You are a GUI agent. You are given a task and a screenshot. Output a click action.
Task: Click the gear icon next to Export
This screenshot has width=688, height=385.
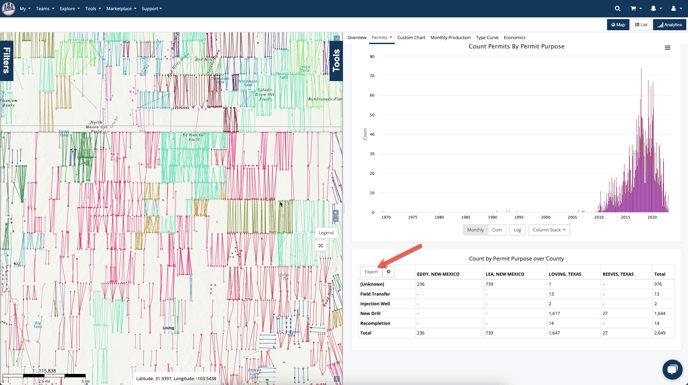[x=388, y=272]
